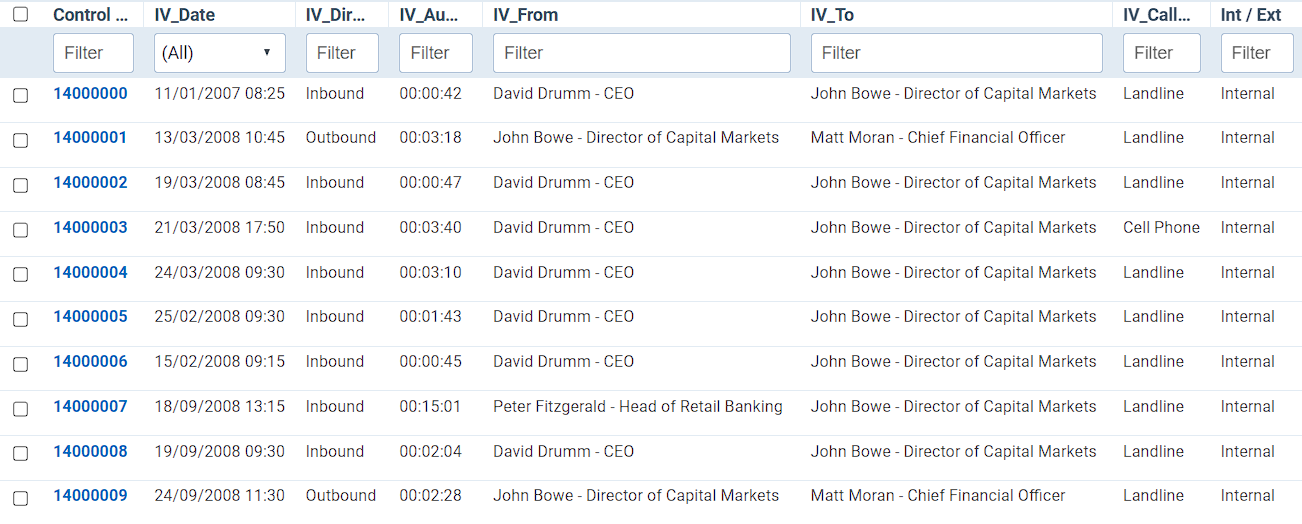The image size is (1302, 524).
Task: Check the select-all header checkbox
Action: point(20,15)
